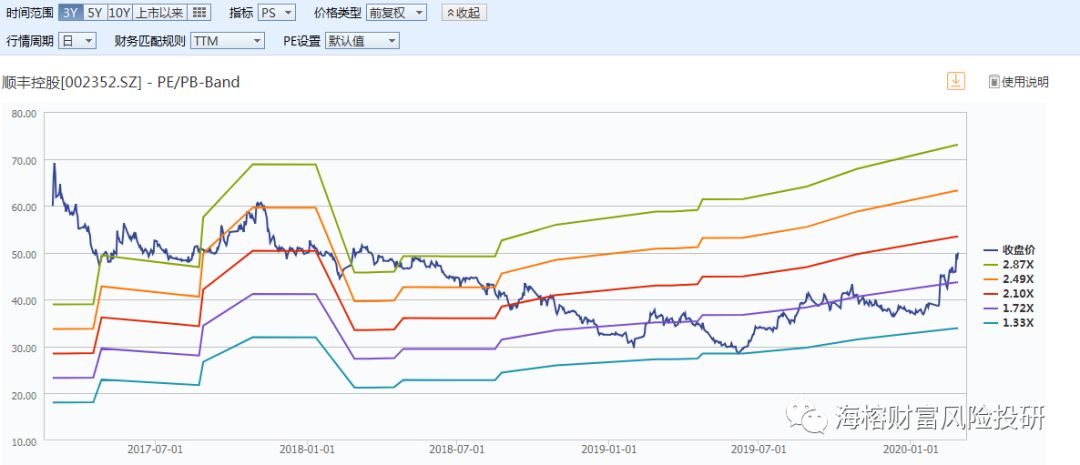
Task: Toggle the purple 1.72X legend entry
Action: 1009,308
